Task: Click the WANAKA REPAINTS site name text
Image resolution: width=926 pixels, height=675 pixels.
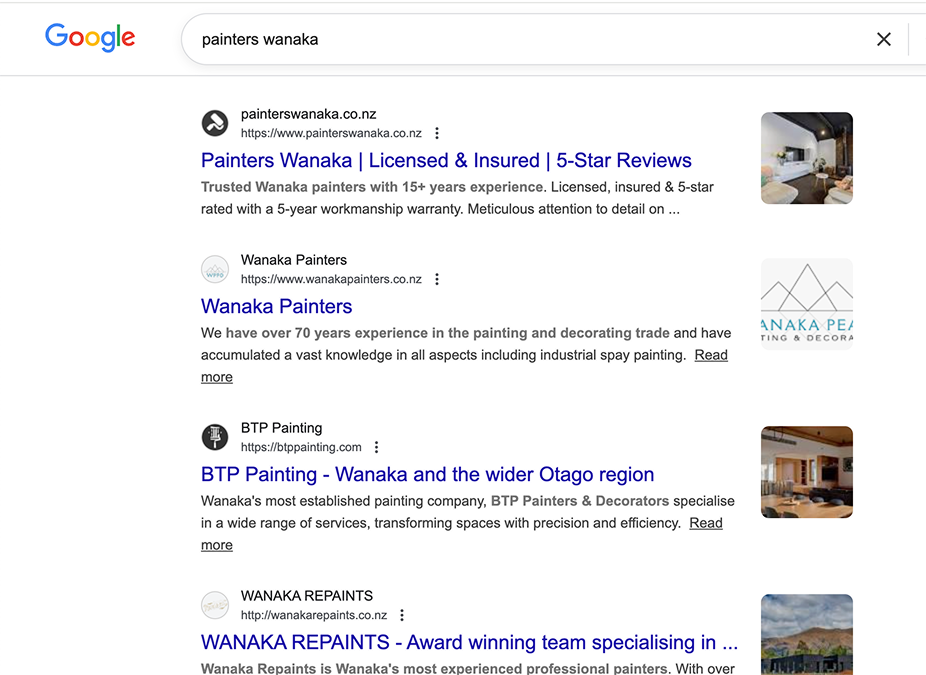Action: pos(307,596)
